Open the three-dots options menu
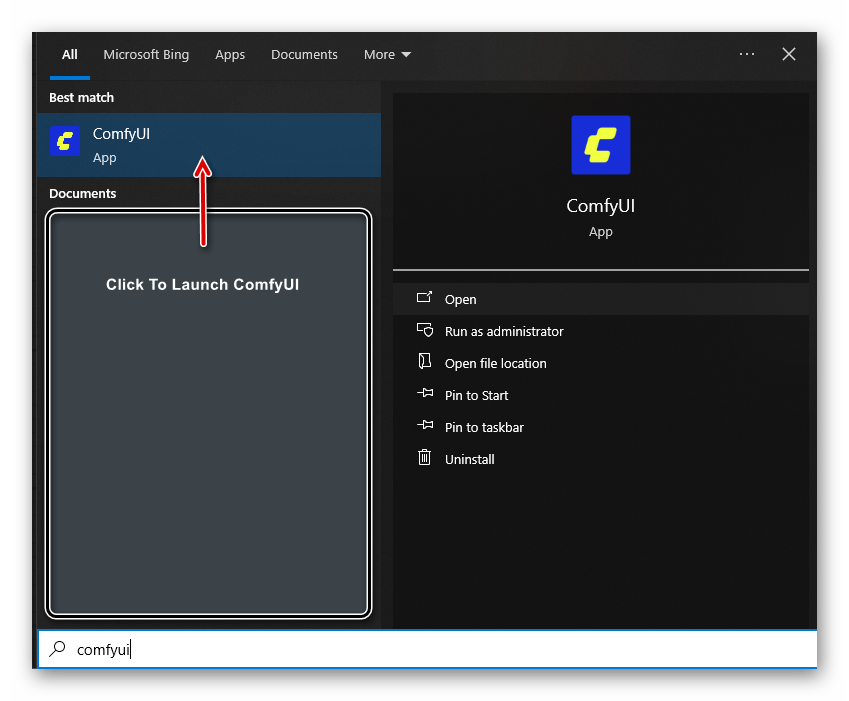The height and width of the screenshot is (701, 849). click(x=747, y=54)
